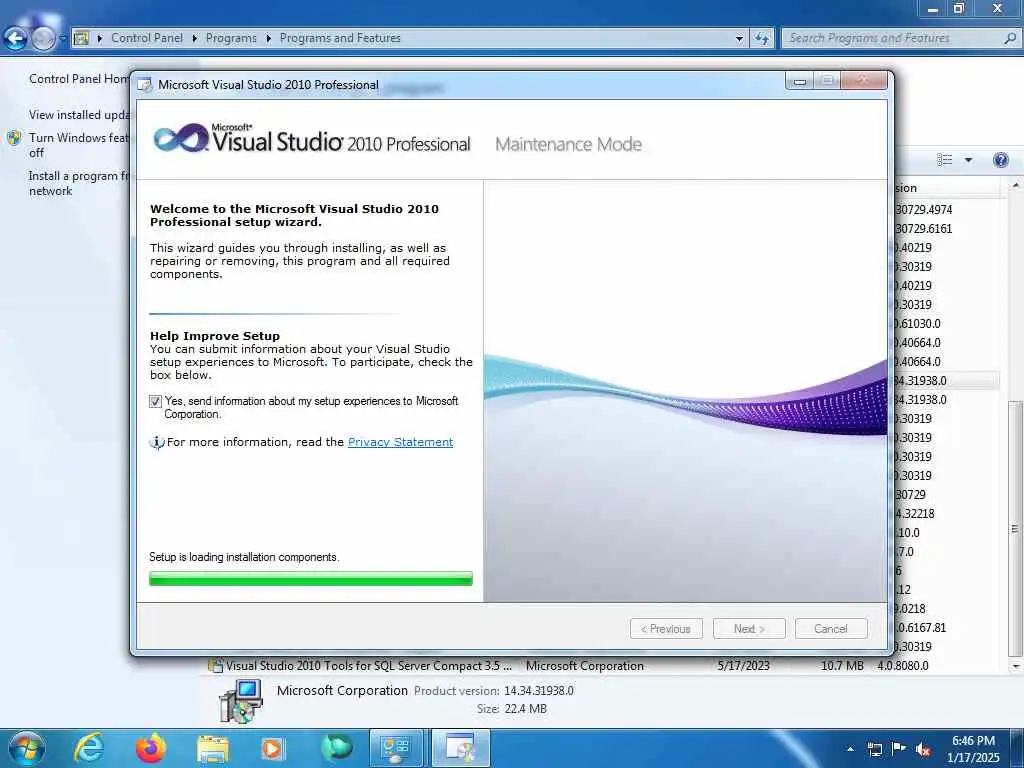Open Turn Windows features on or off

click(x=79, y=145)
